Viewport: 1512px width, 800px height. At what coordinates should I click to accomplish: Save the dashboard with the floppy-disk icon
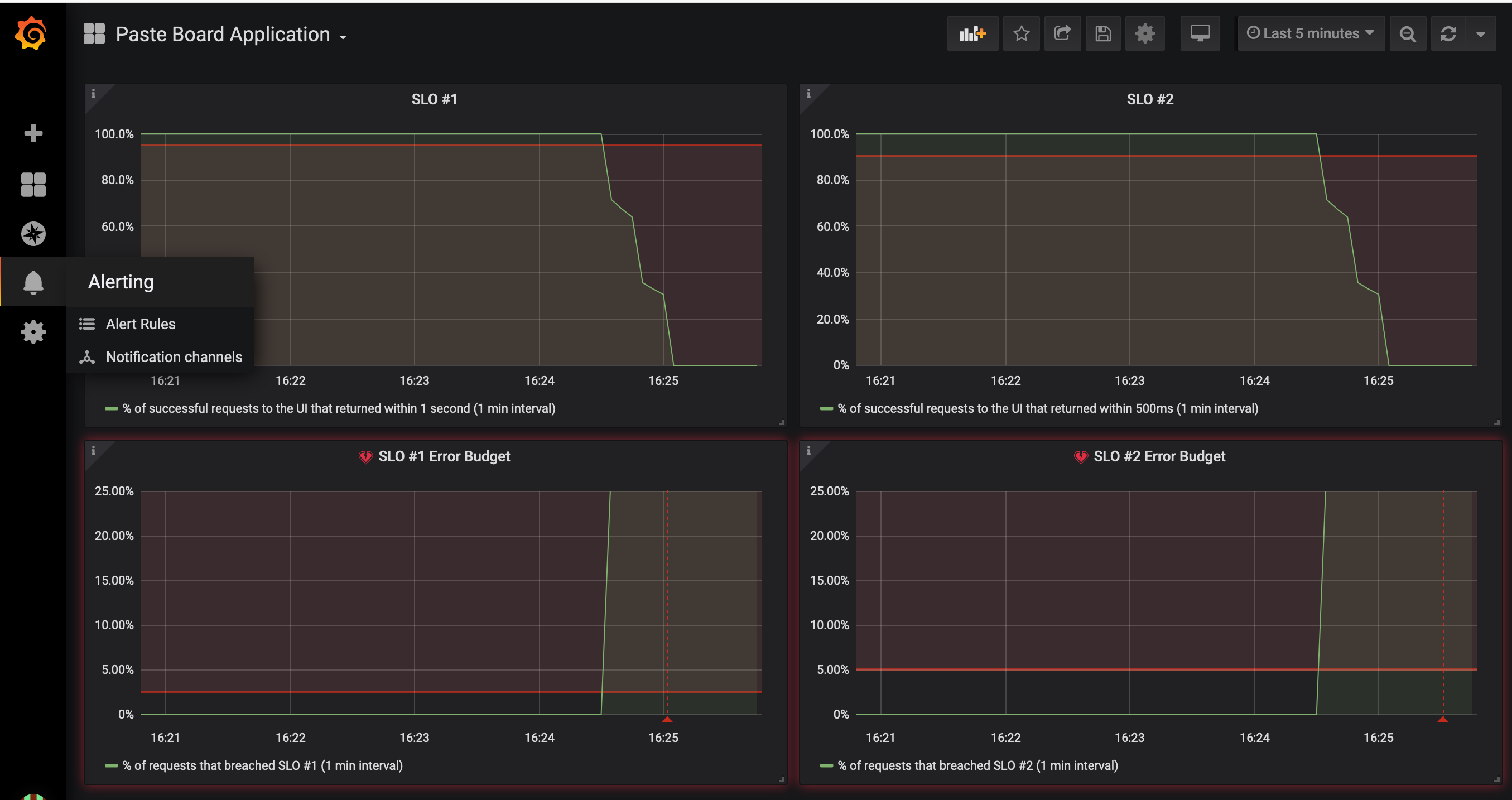tap(1103, 34)
